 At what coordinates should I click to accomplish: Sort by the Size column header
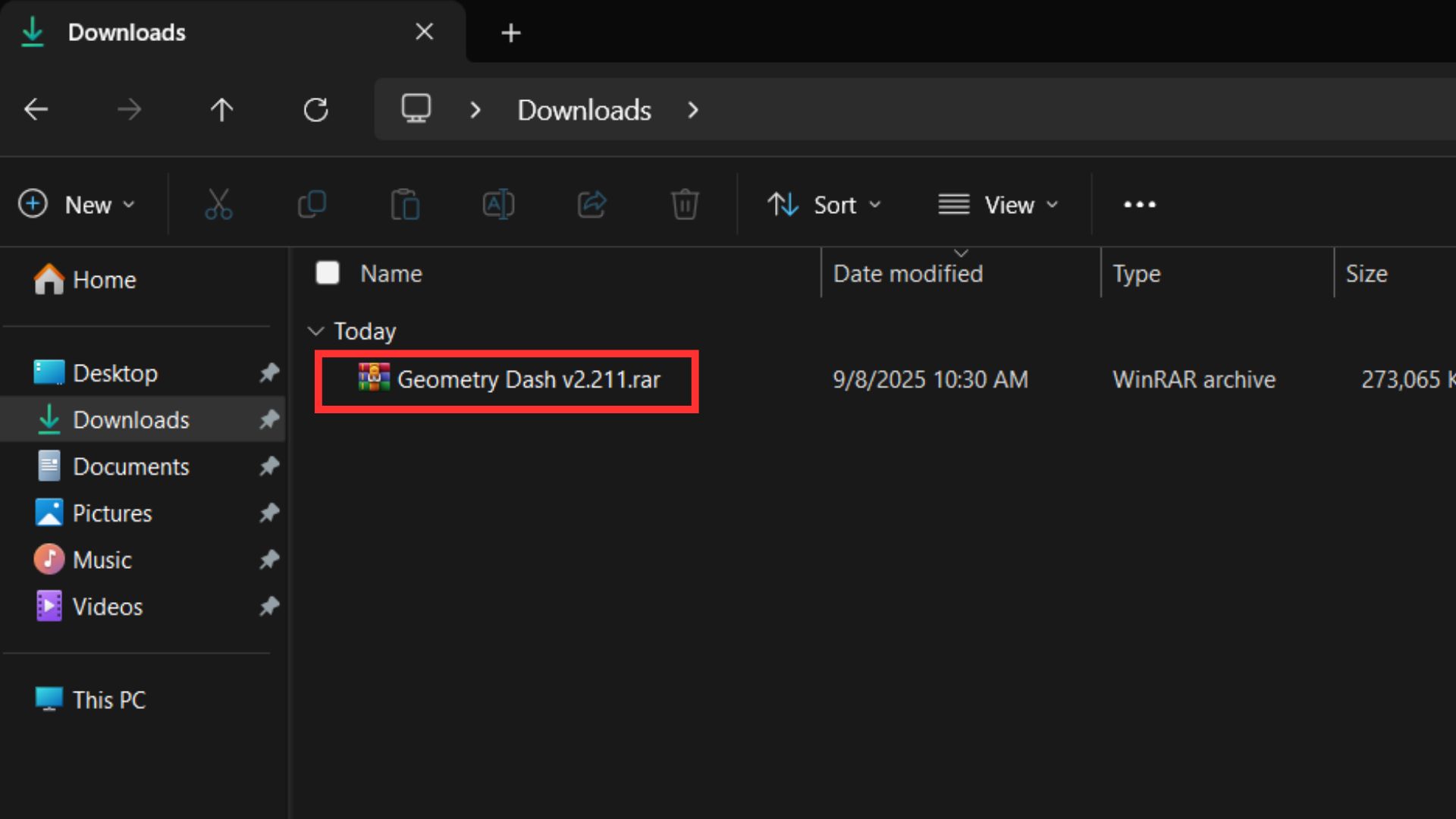(x=1367, y=273)
